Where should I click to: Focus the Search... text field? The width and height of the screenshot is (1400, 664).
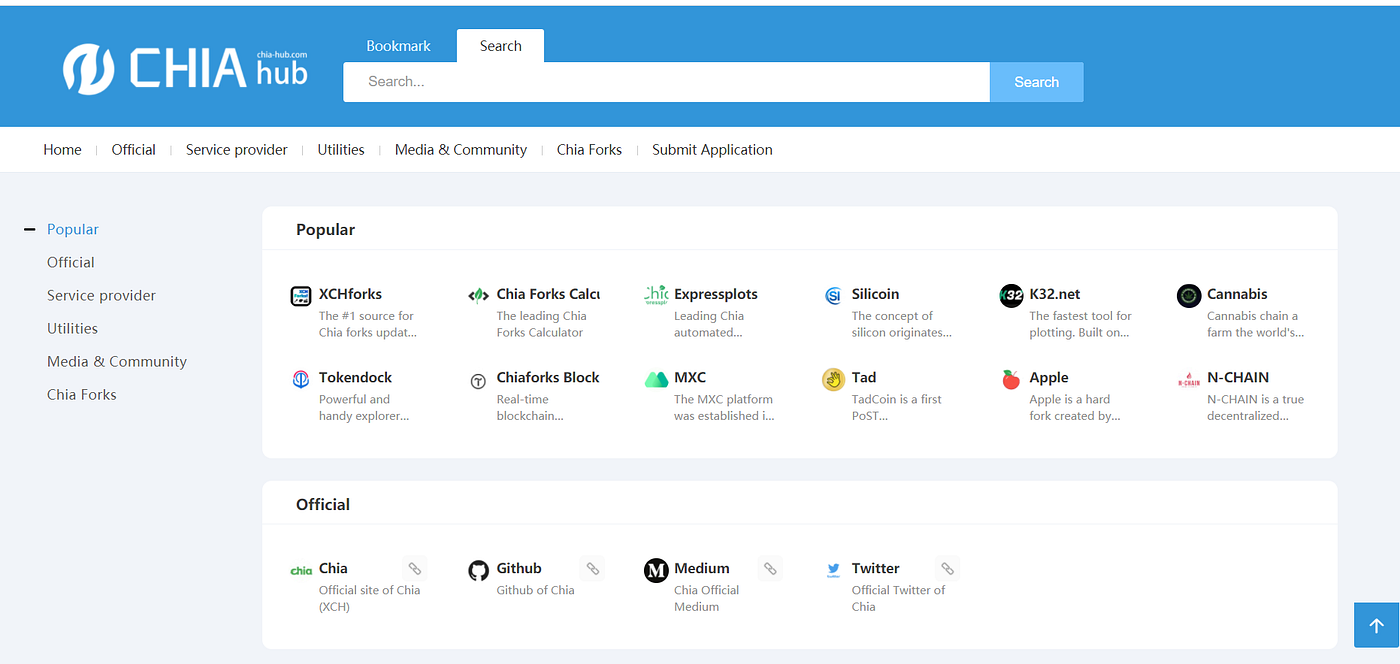coord(666,82)
